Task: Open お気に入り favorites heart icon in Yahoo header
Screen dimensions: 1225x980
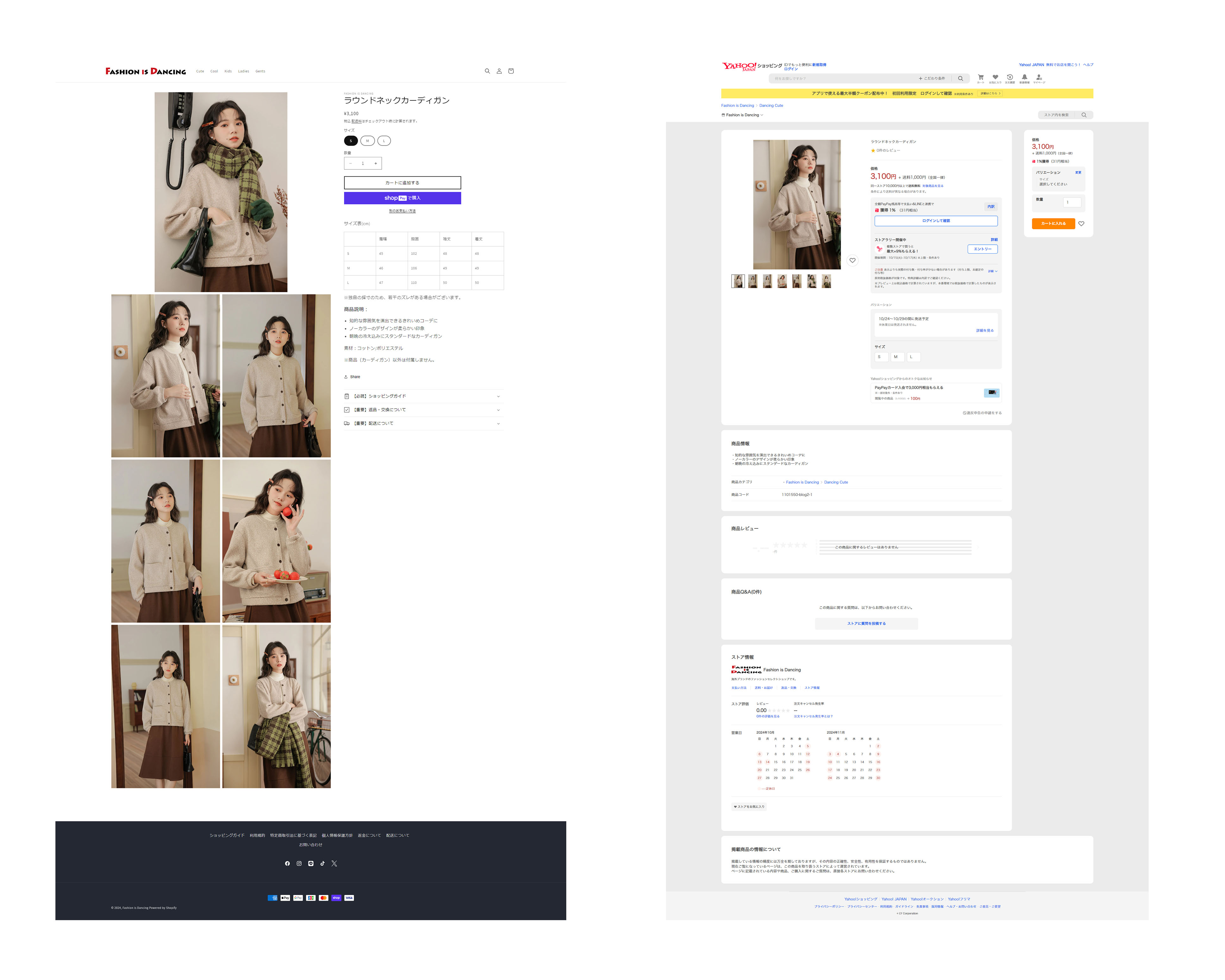Action: coord(995,77)
